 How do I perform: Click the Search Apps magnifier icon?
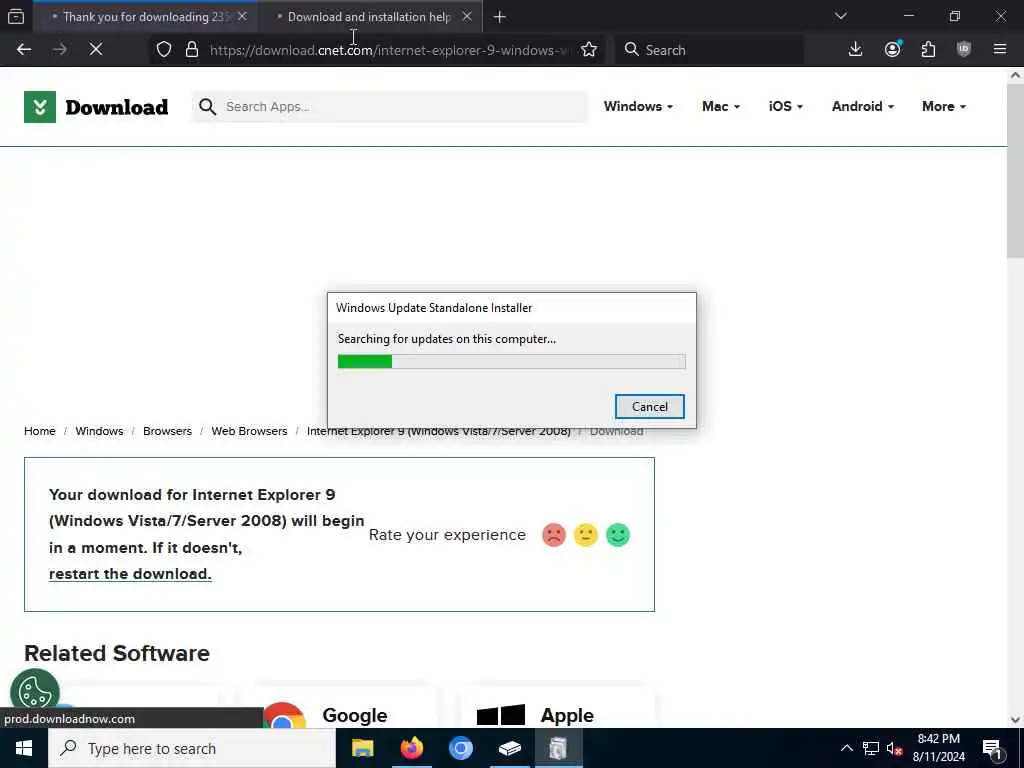208,106
